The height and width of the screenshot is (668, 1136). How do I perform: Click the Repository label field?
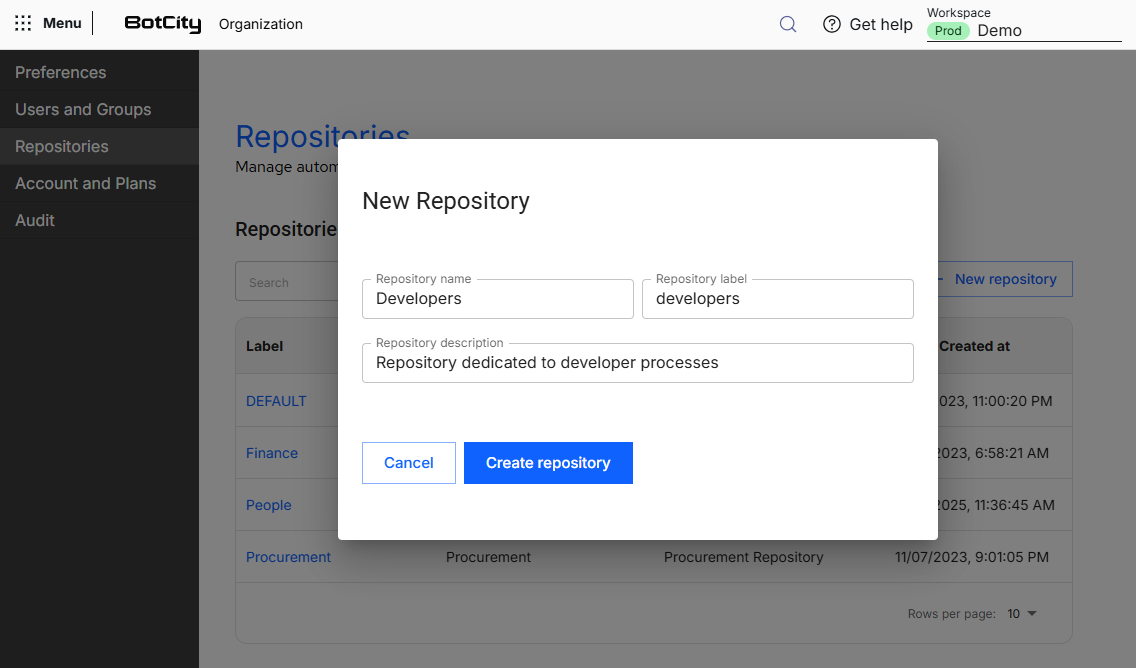777,298
